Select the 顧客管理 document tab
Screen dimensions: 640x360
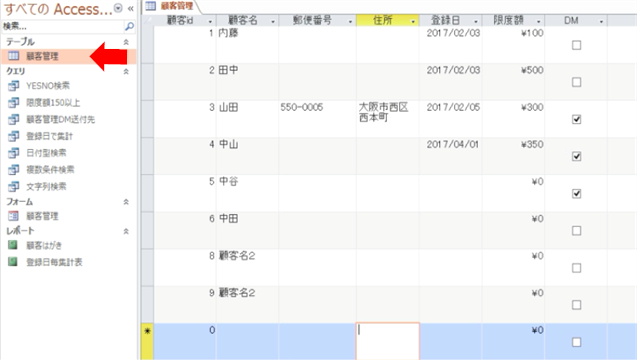pos(171,6)
